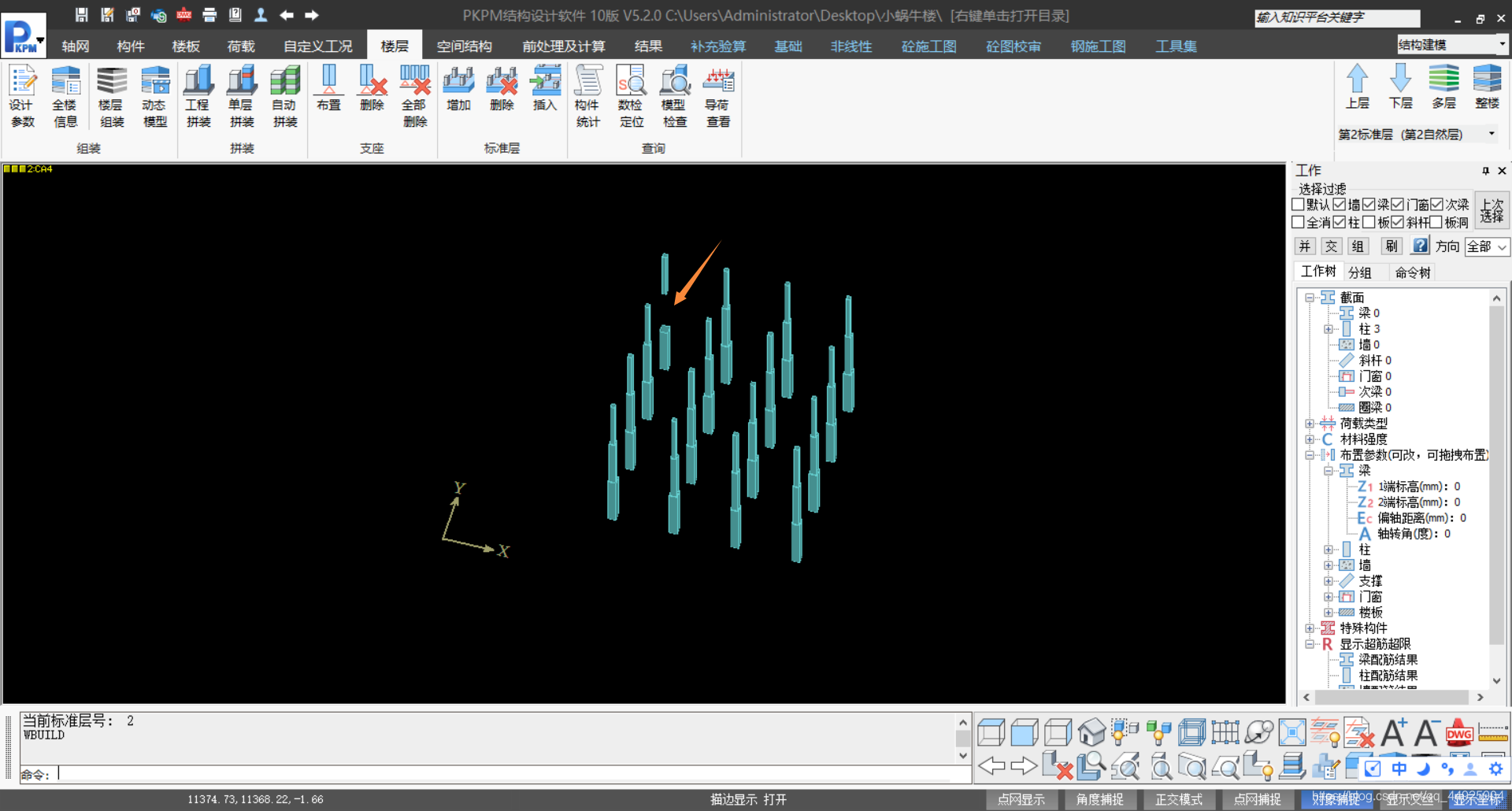This screenshot has height=811, width=1512.
Task: Check the 板洞 slab opening checkbox
Action: 1436,222
